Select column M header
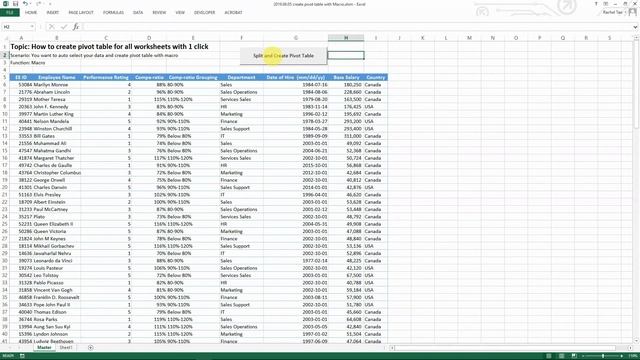The height and width of the screenshot is (360, 640). click(x=469, y=38)
